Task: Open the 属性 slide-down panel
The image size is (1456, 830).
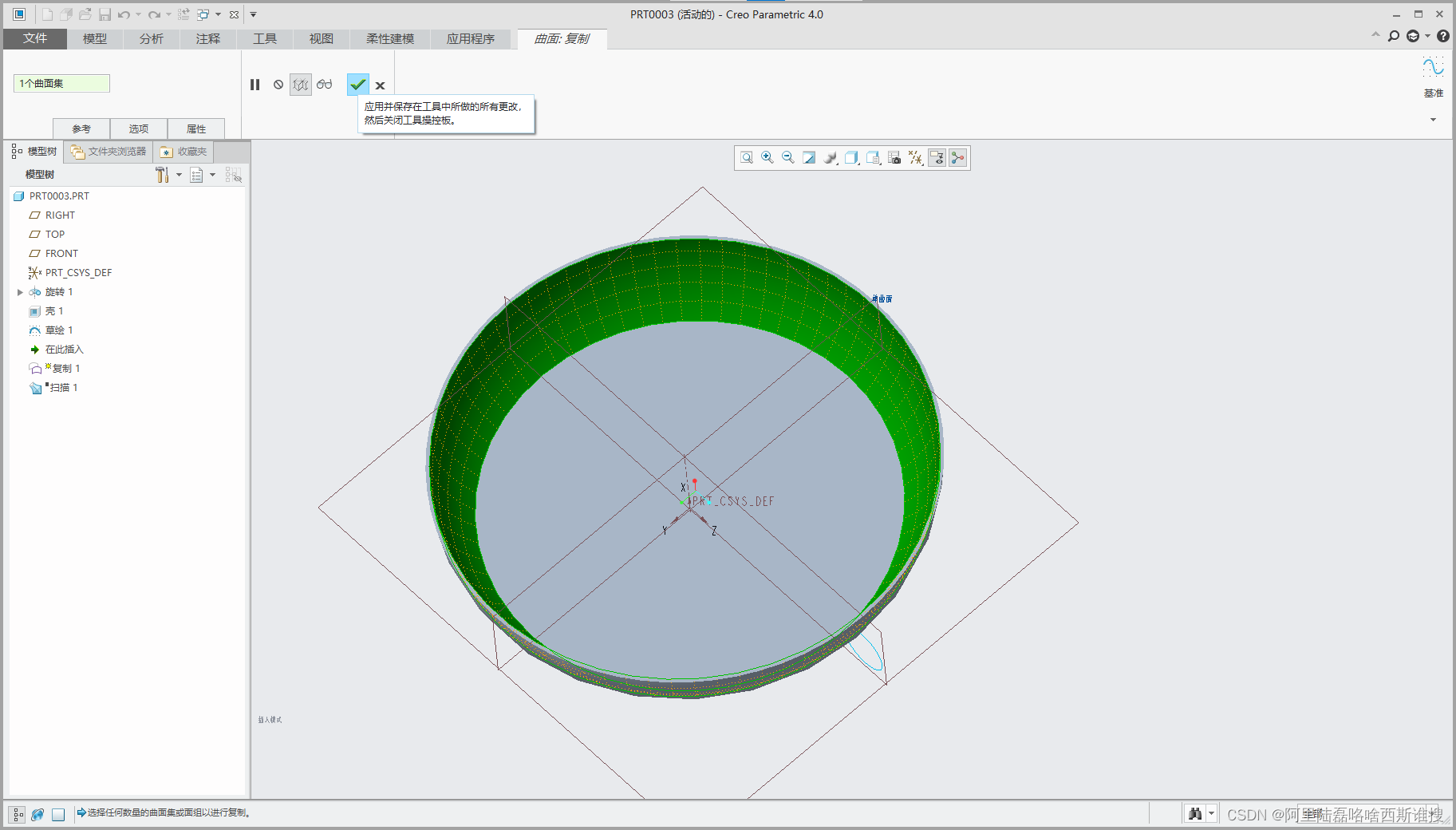Action: (196, 128)
